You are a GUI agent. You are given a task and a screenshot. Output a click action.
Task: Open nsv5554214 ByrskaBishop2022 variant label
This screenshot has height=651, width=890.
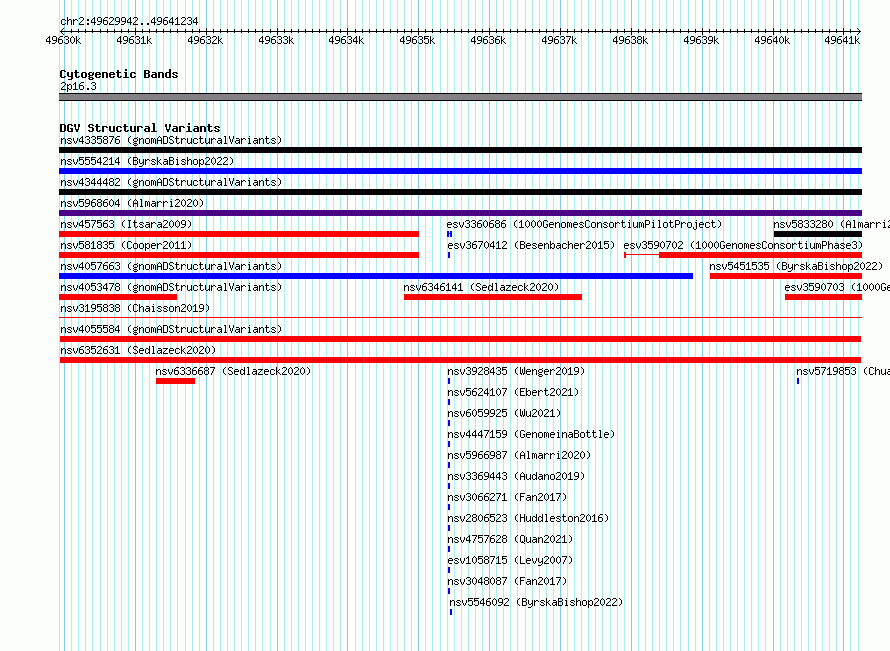click(x=147, y=161)
